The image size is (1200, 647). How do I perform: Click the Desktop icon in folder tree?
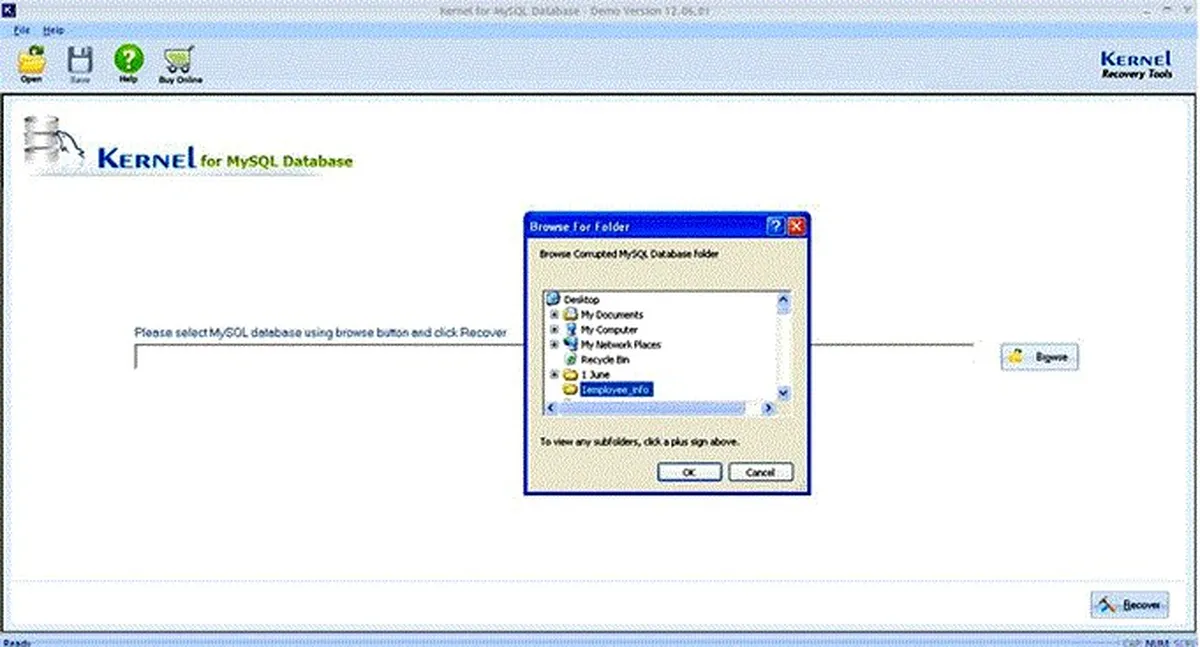tap(553, 299)
